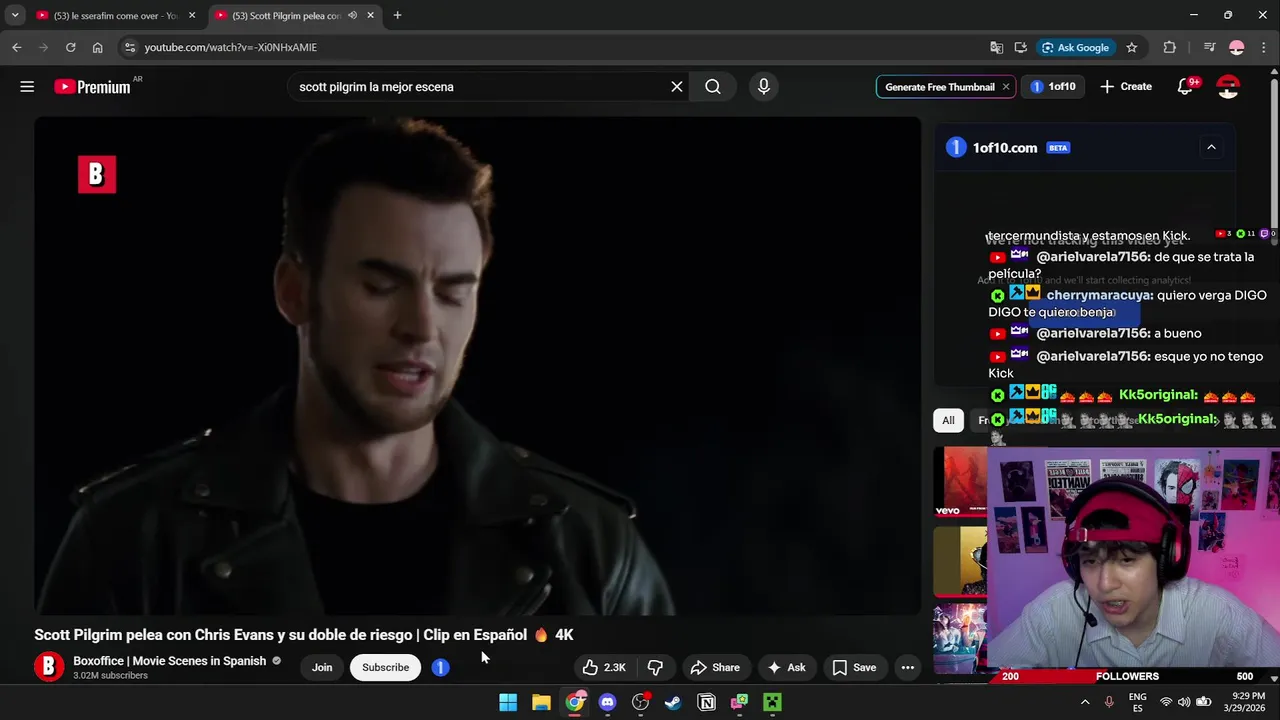
Task: Bookmark this page with the star
Action: click(1132, 47)
